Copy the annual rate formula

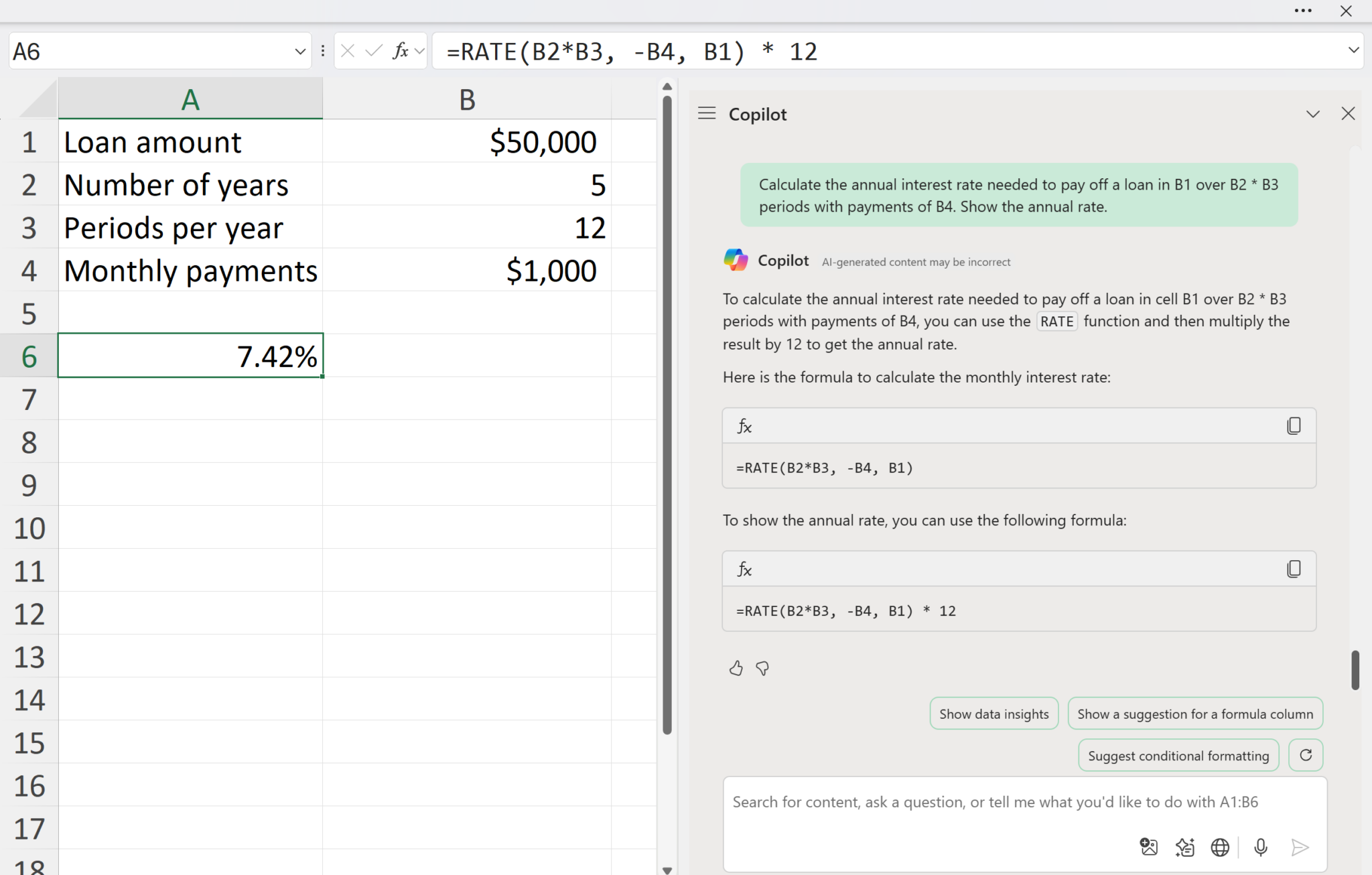[x=1294, y=569]
